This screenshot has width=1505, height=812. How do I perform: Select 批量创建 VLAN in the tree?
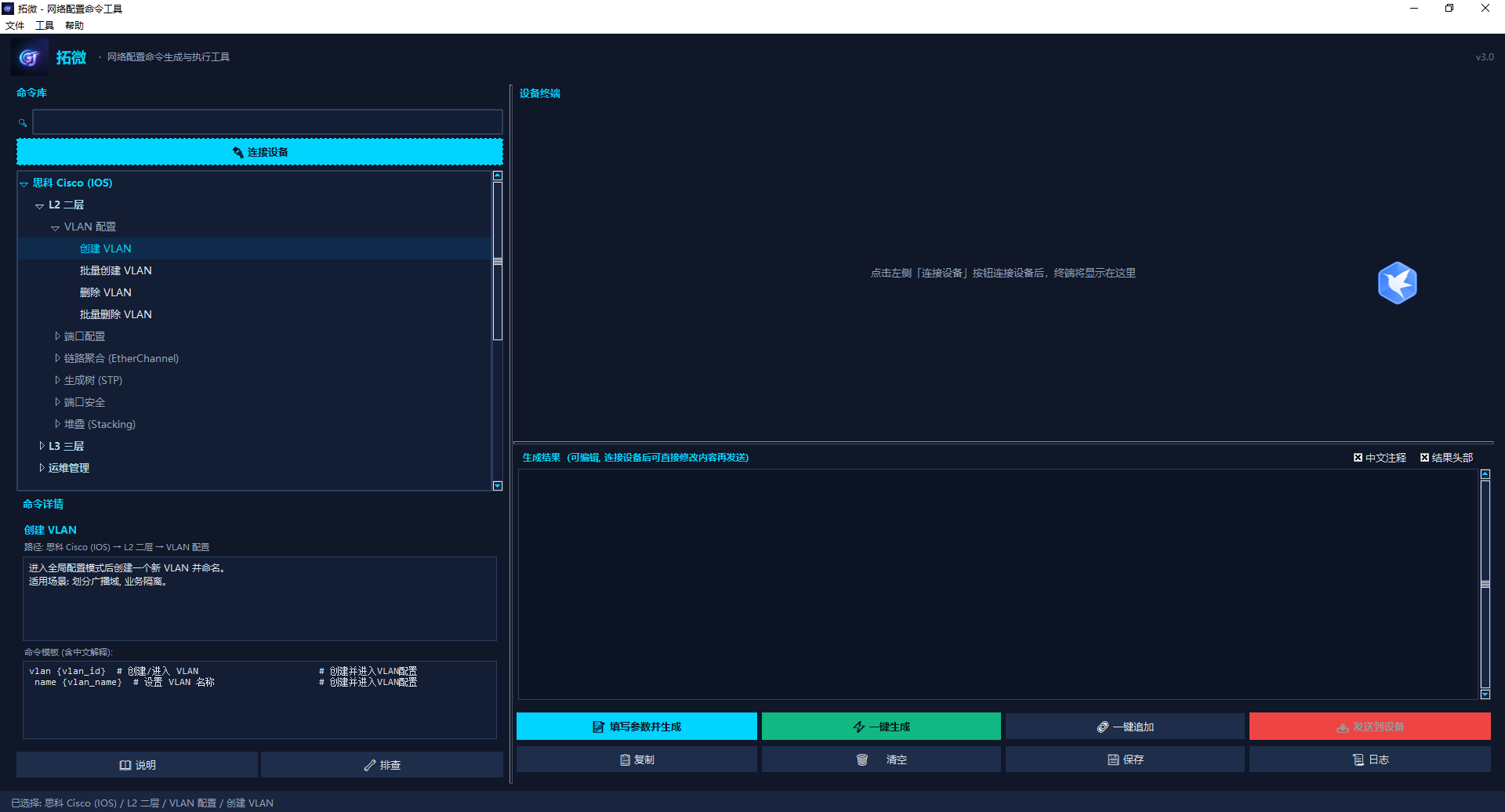tap(115, 270)
